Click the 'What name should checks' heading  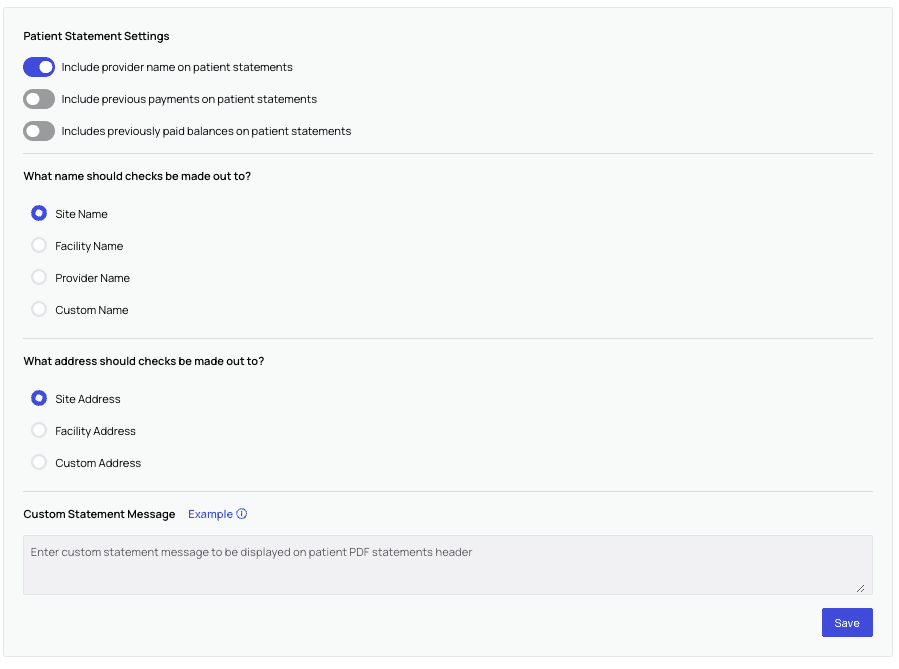137,176
